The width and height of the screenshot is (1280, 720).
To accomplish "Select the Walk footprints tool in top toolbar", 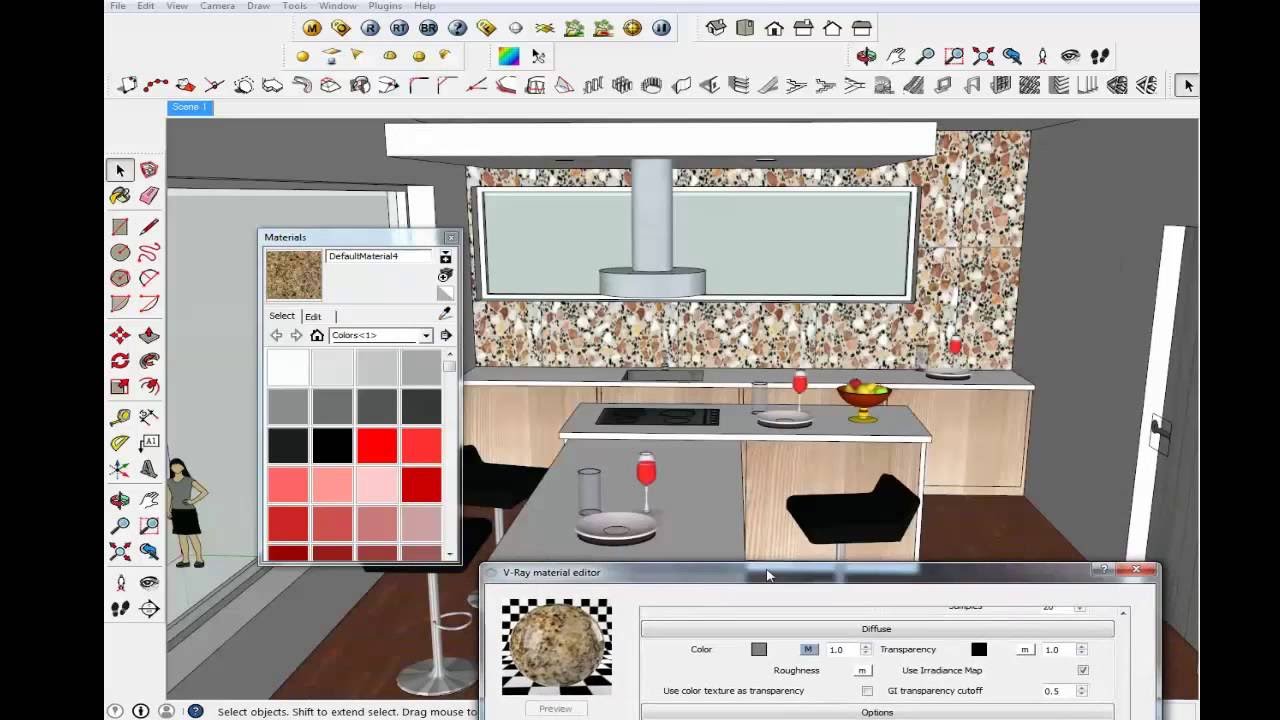I will (1099, 56).
